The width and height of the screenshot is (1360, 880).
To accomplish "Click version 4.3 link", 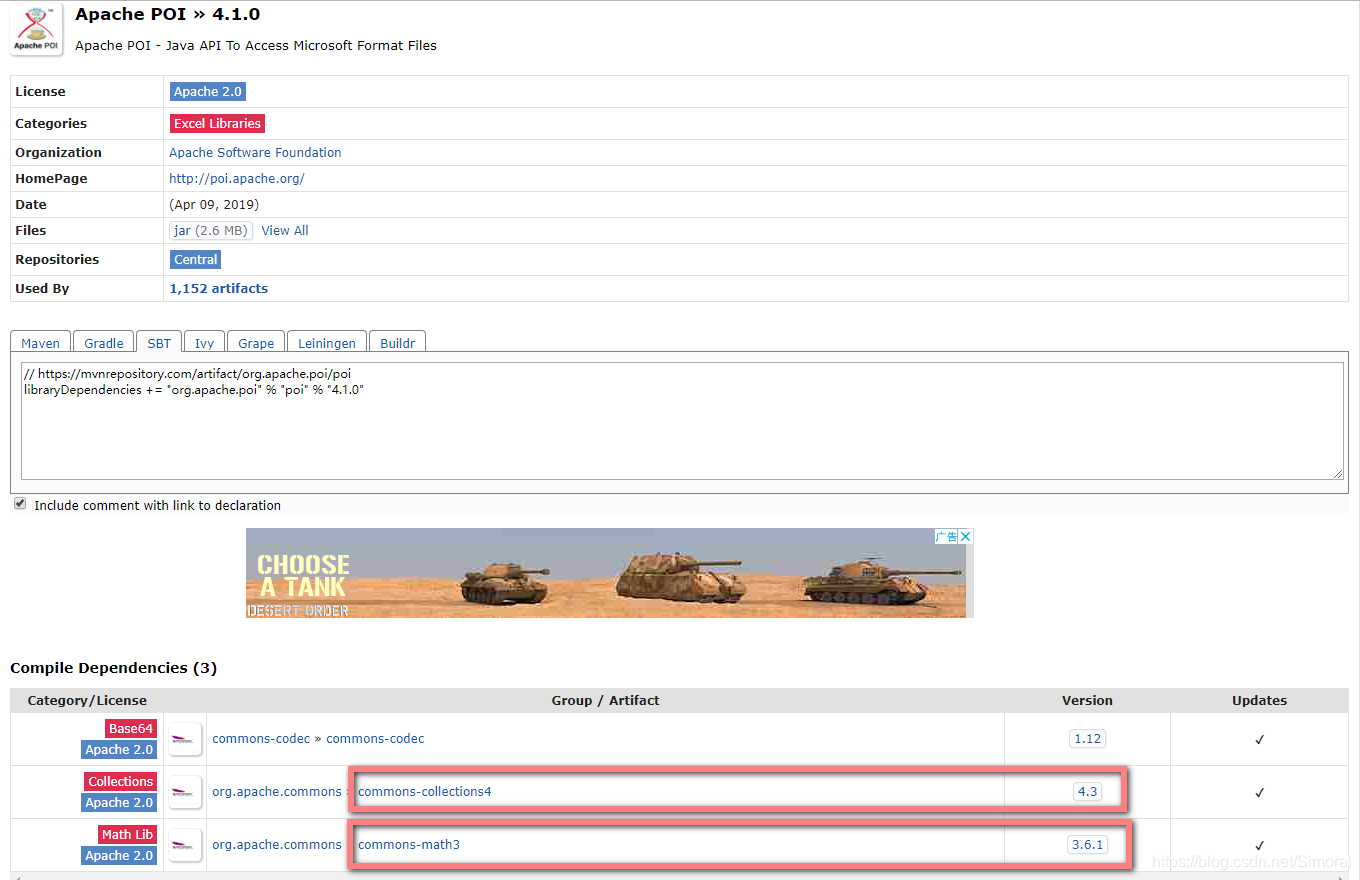I will pos(1087,792).
